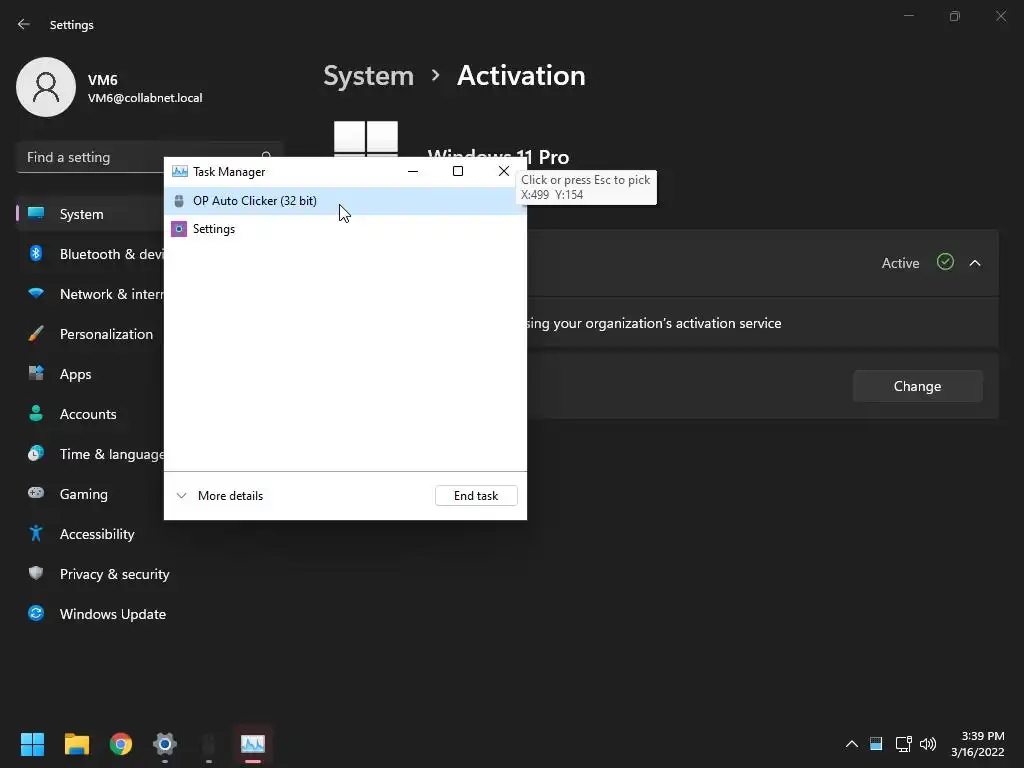This screenshot has width=1024, height=768.
Task: Open the Windows Start menu
Action: tap(32, 744)
